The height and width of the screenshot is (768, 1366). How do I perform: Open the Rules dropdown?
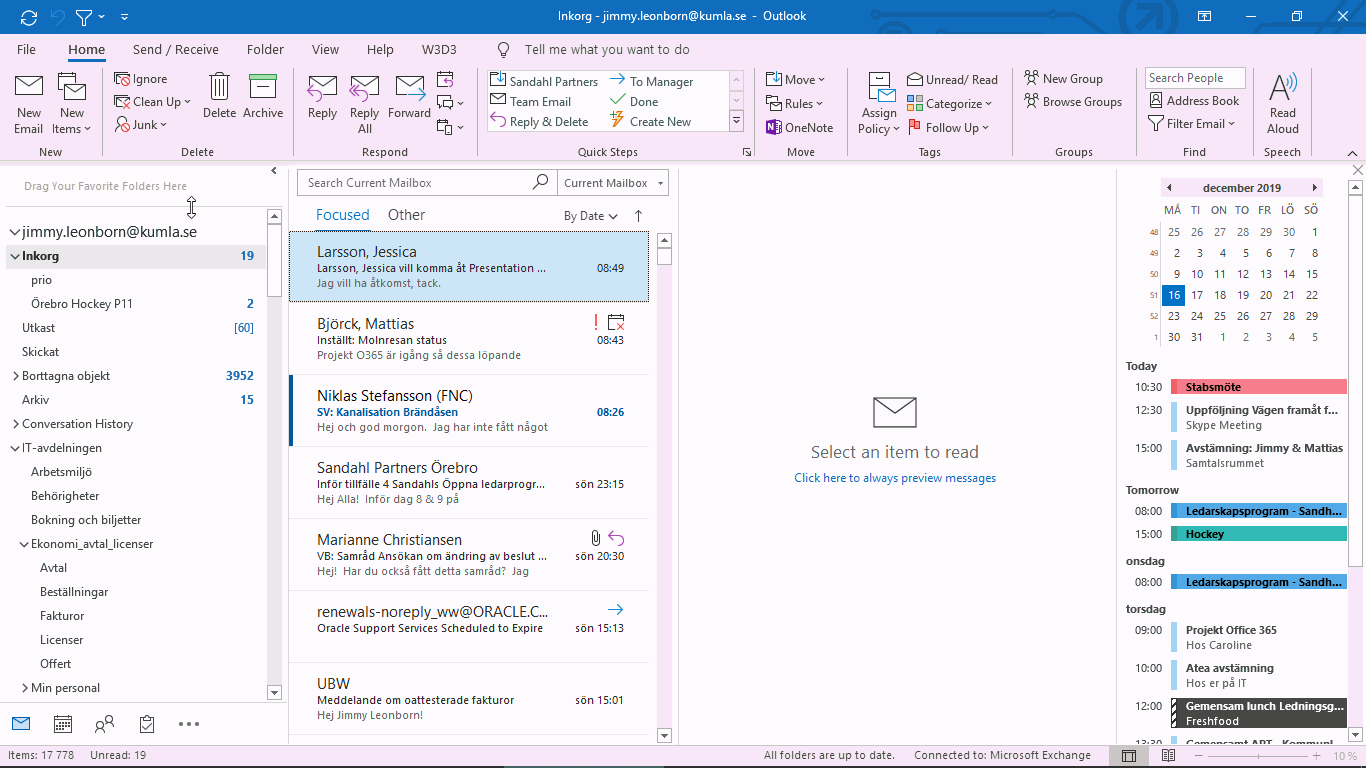[x=795, y=103]
